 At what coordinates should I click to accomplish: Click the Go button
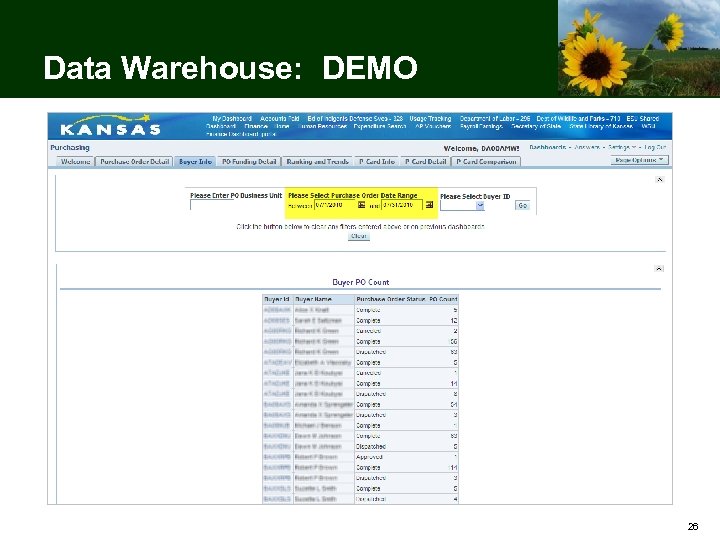523,205
